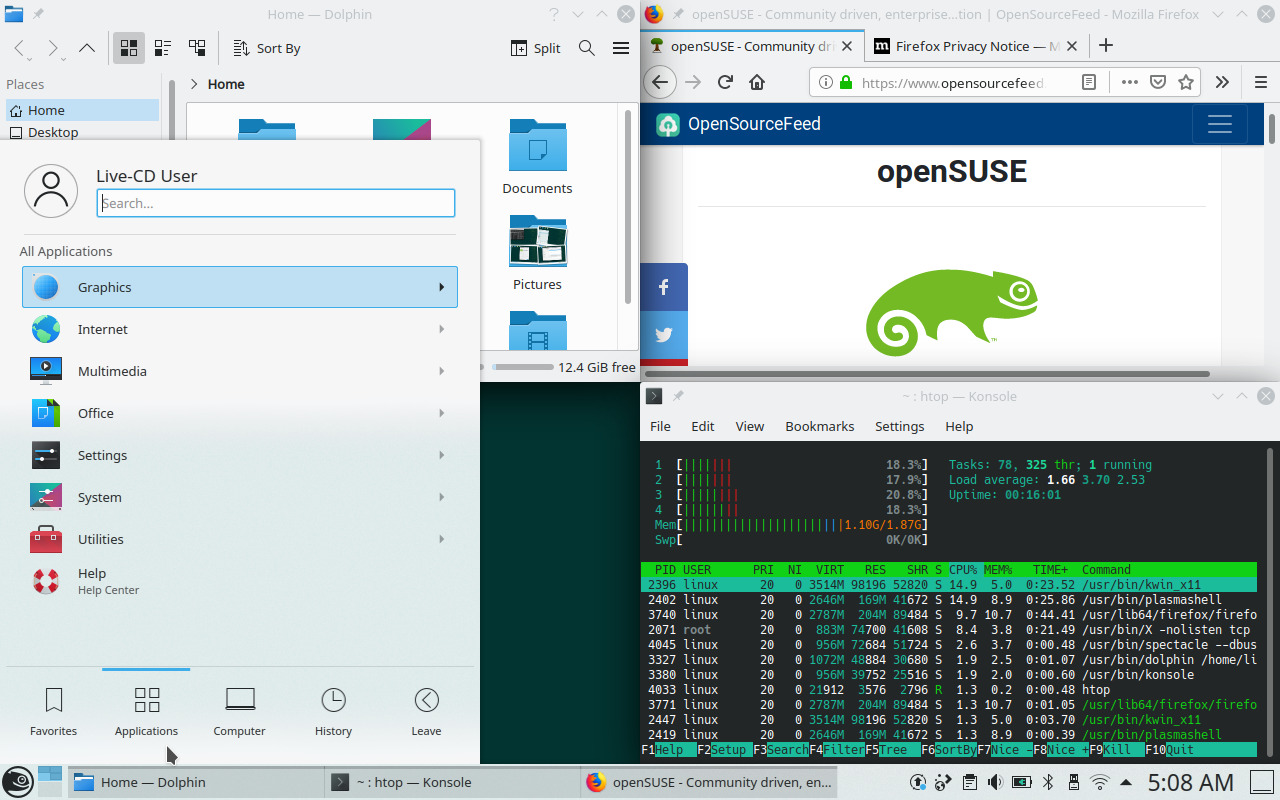The image size is (1280, 800).
Task: Expand the Office category
Action: pyautogui.click(x=240, y=413)
